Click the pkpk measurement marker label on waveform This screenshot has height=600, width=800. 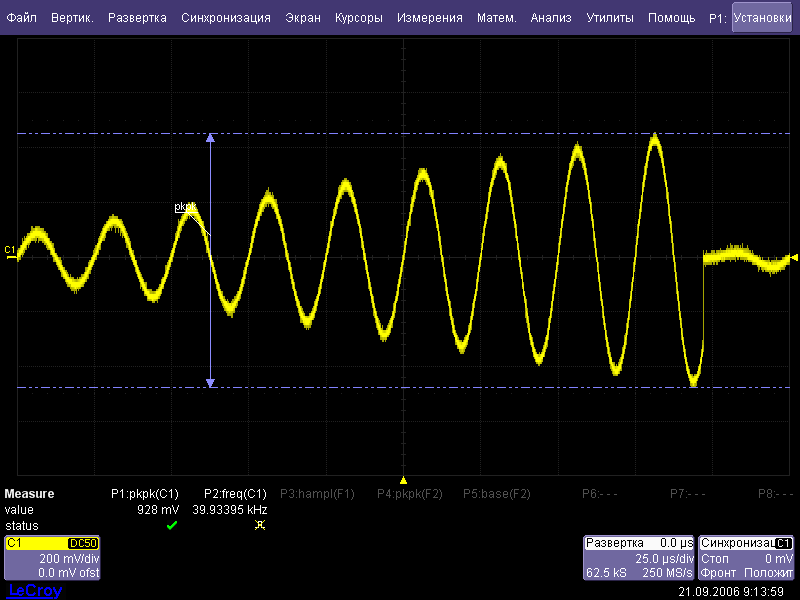tap(185, 207)
